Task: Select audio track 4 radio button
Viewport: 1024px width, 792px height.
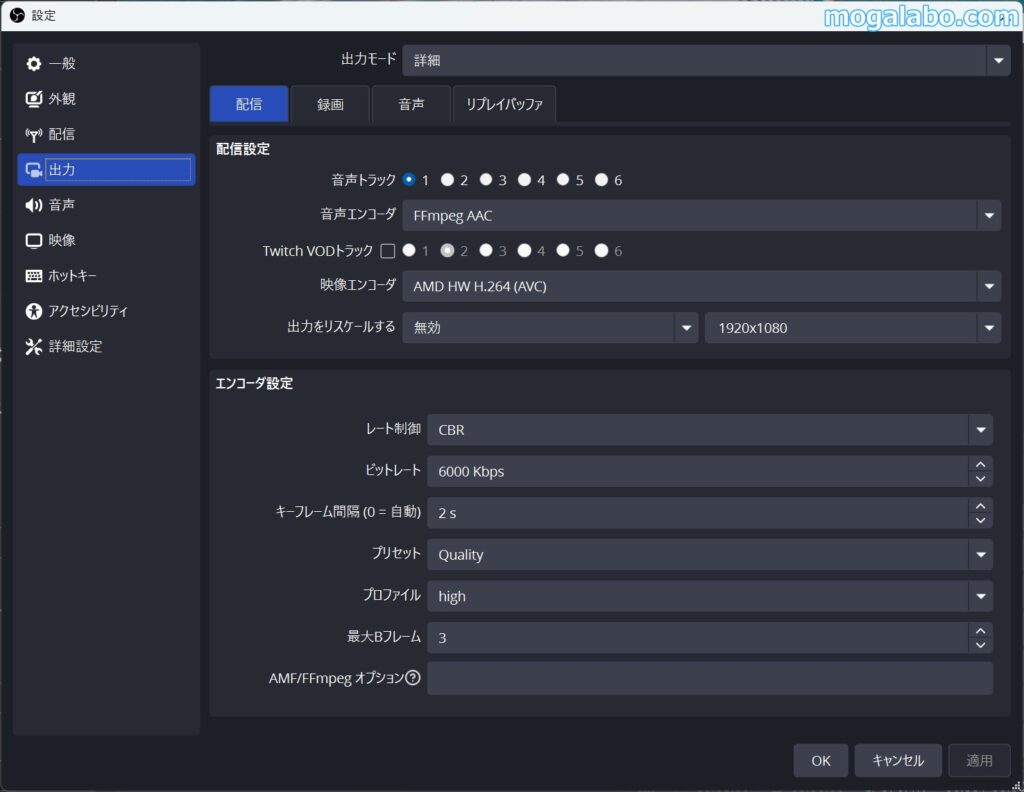Action: pos(524,180)
